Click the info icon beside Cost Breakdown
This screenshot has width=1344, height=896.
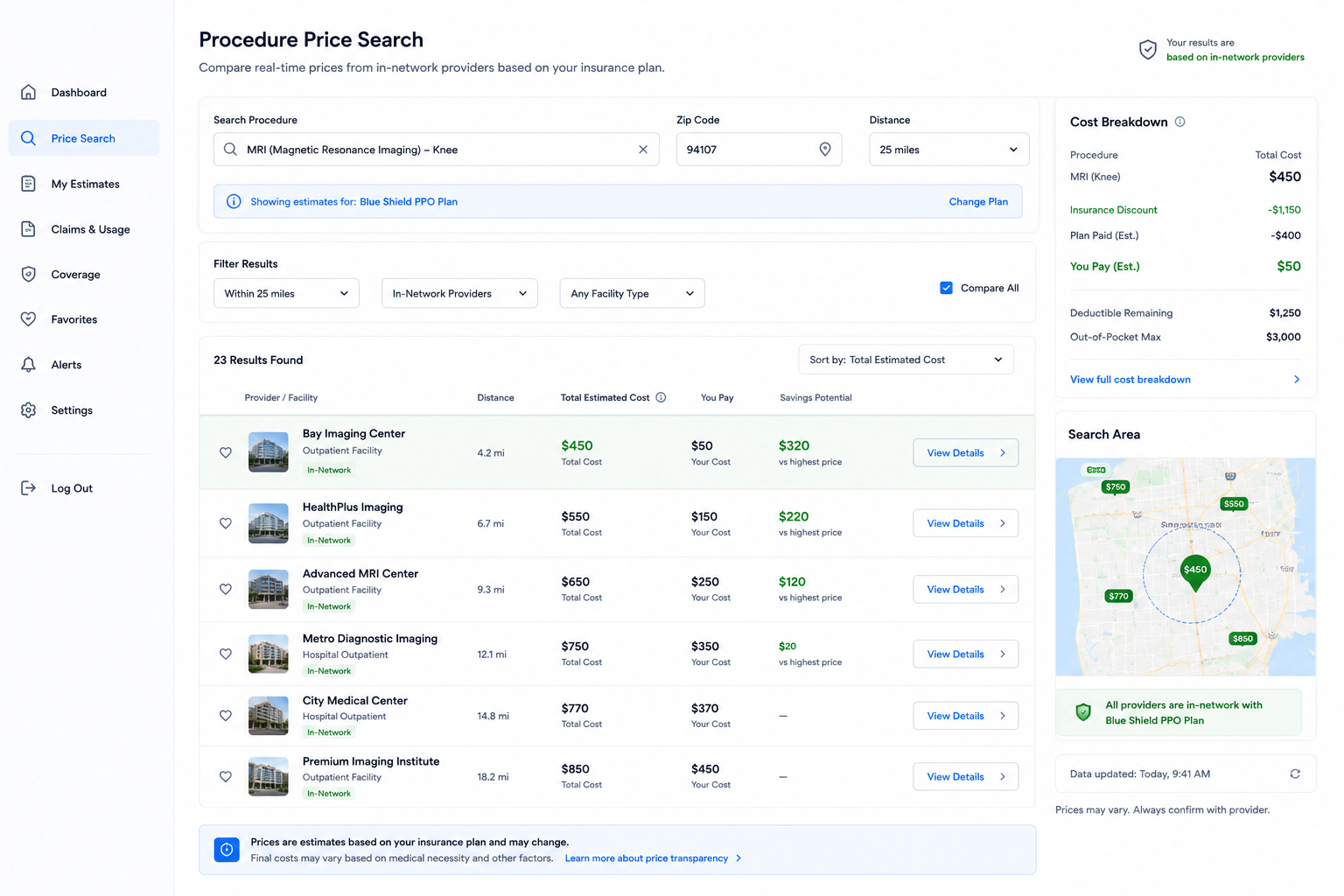pos(1180,122)
